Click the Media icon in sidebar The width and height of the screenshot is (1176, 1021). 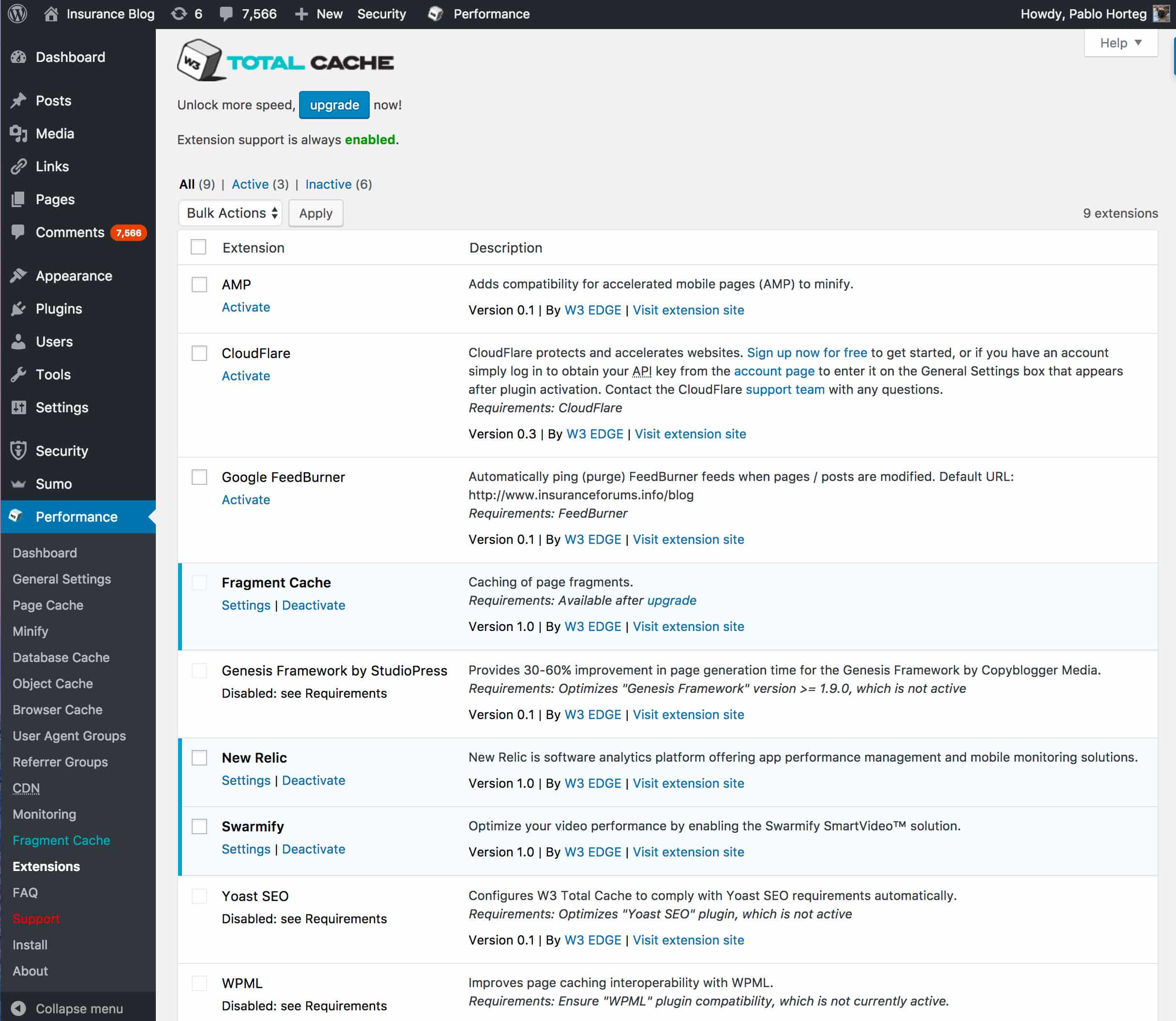(19, 134)
